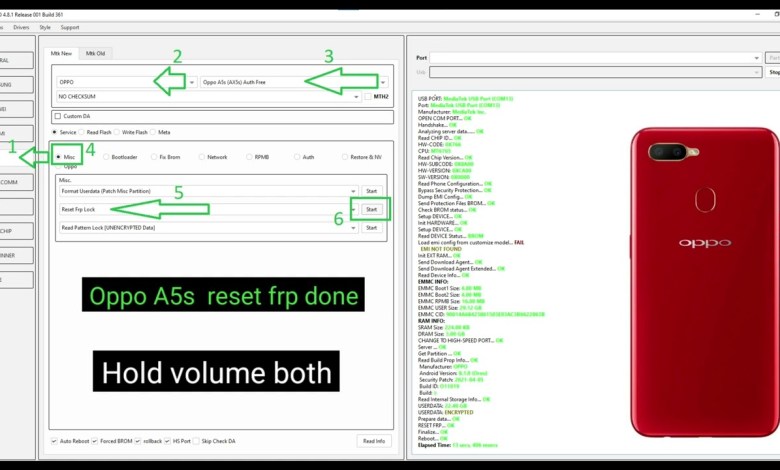The image size is (780, 470).
Task: Open the Port selection dropdown
Action: pos(754,58)
